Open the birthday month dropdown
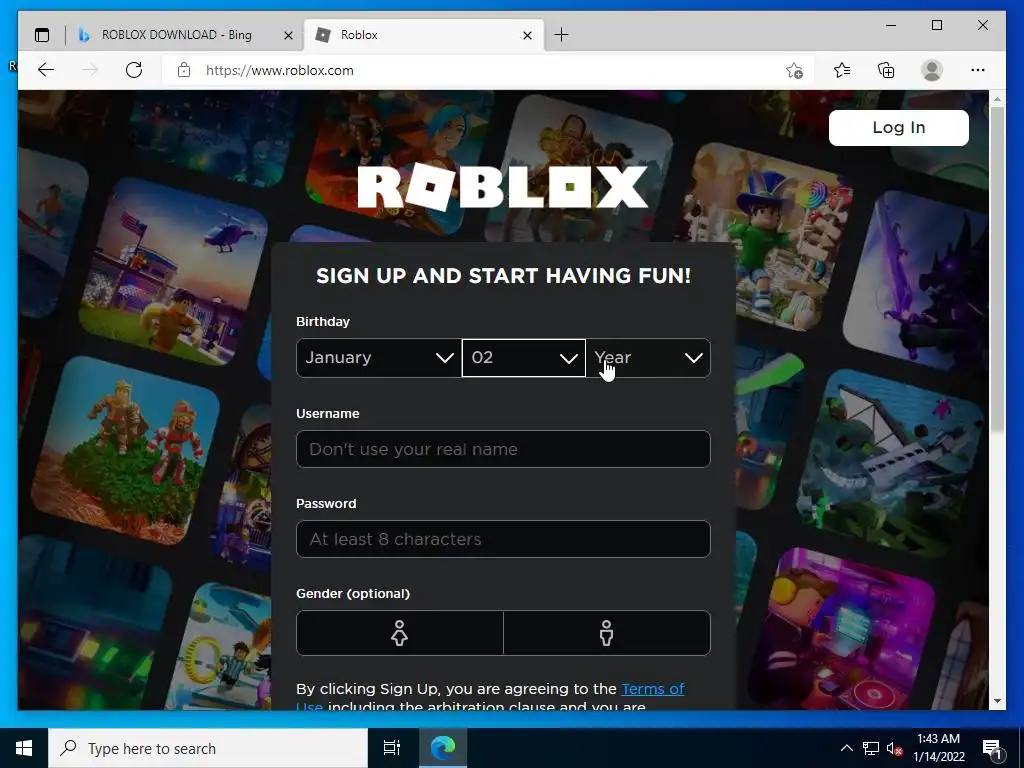The width and height of the screenshot is (1024, 768). click(379, 358)
